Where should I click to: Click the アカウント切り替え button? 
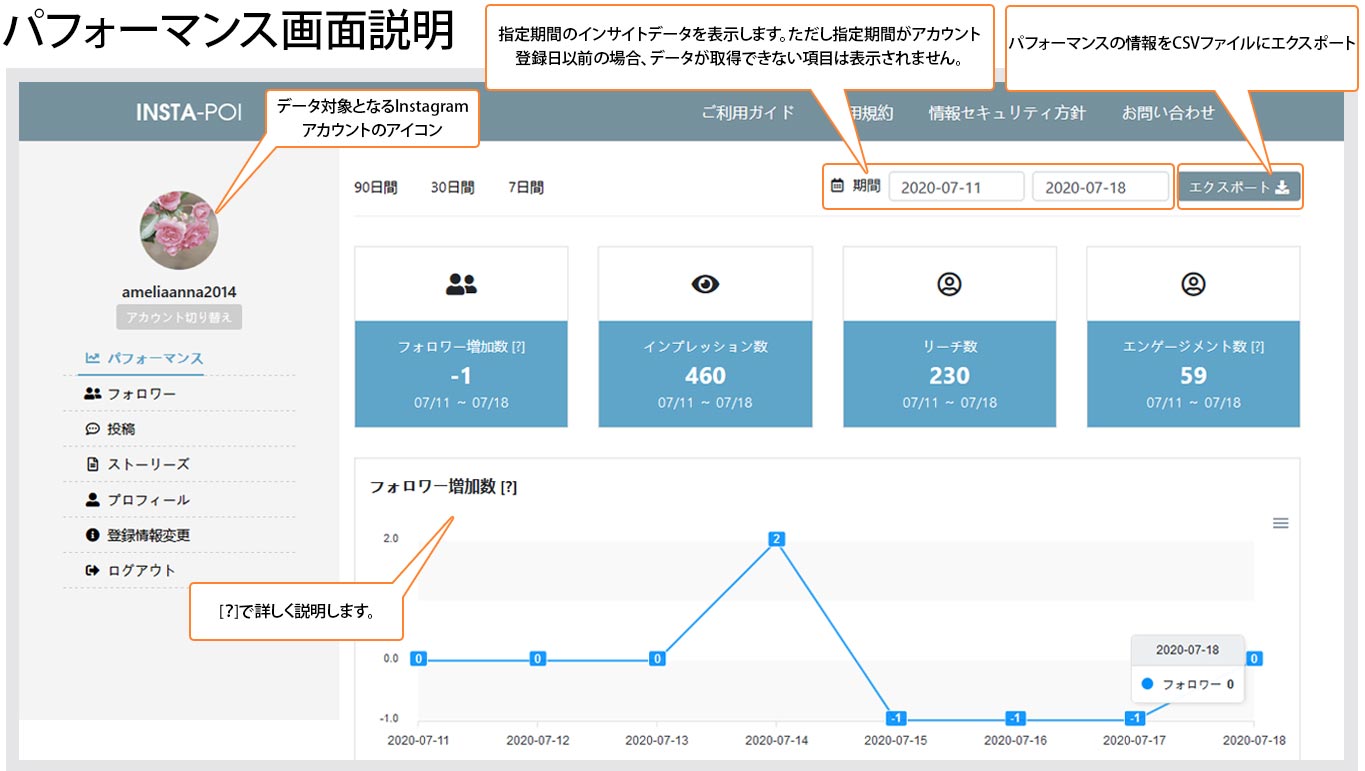[179, 318]
